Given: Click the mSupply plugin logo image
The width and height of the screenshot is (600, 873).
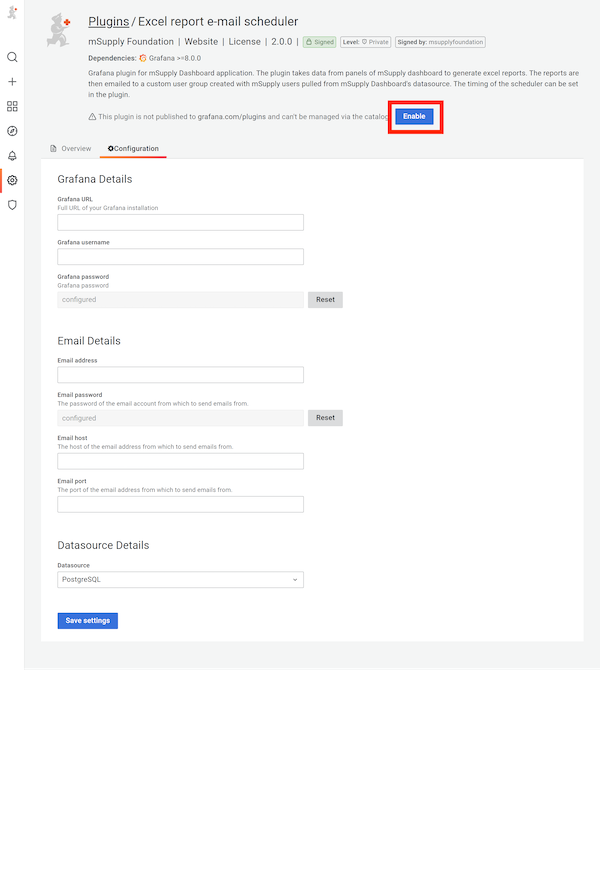Looking at the screenshot, I should (60, 31).
